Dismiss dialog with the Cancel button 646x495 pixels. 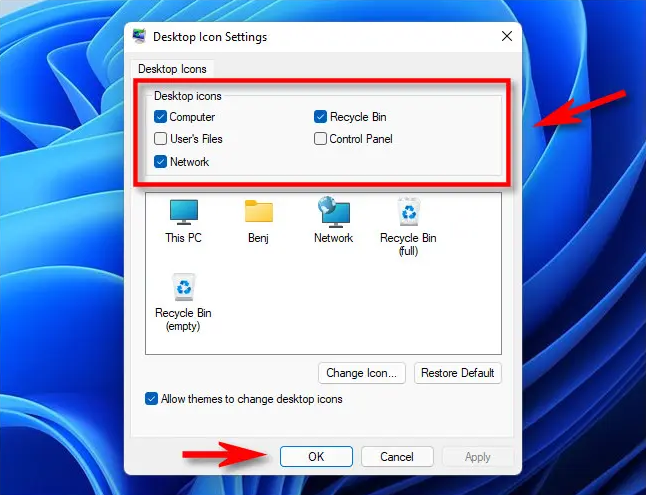tap(397, 457)
